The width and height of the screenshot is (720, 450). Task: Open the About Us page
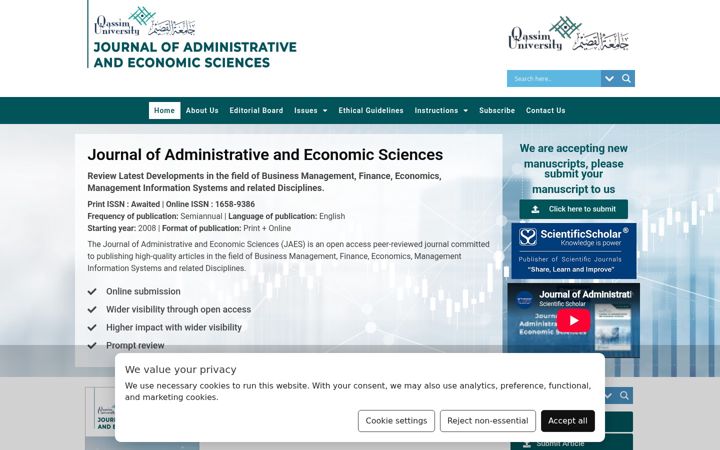(x=202, y=111)
